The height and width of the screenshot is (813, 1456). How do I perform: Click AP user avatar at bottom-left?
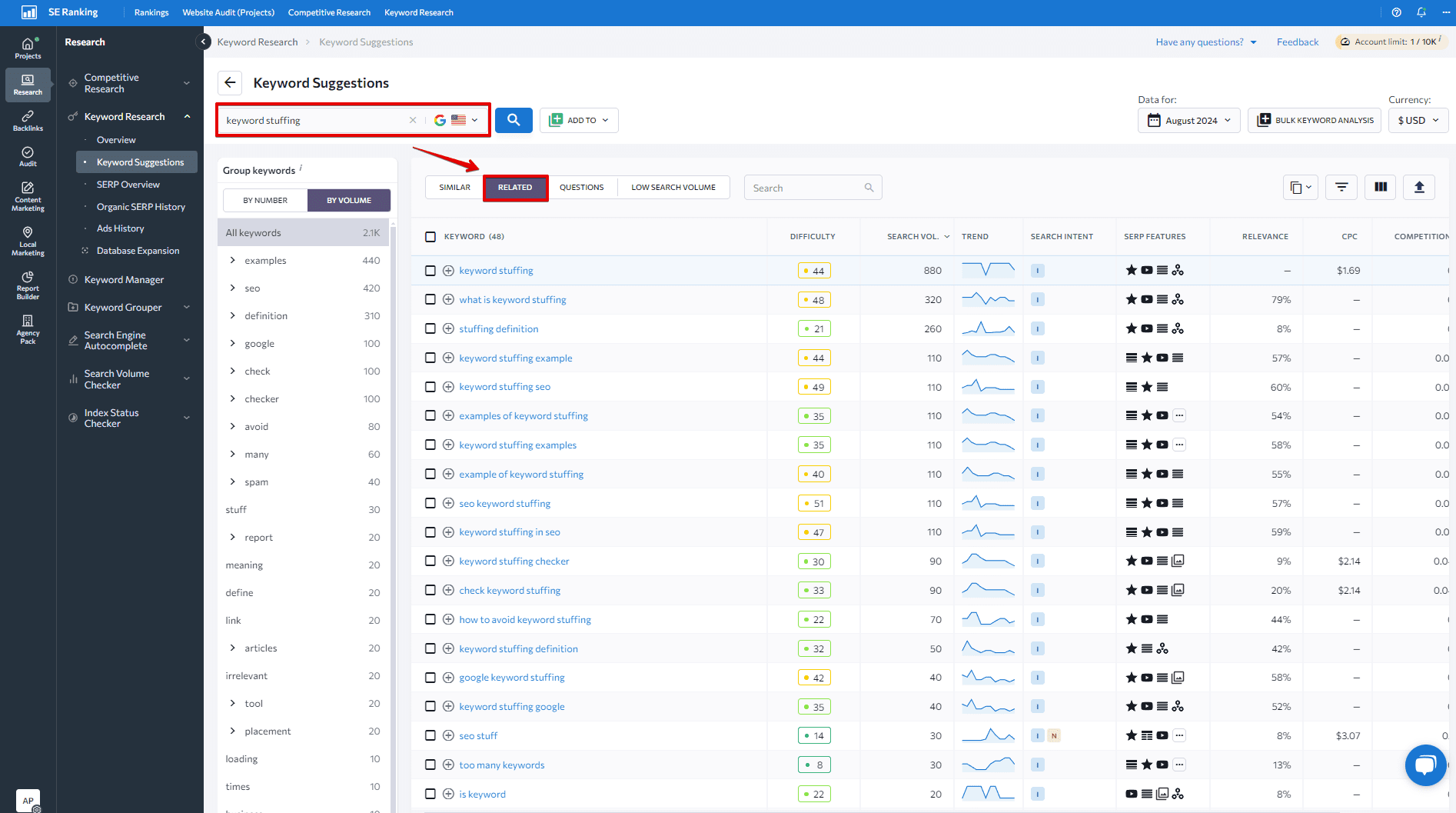click(x=28, y=800)
